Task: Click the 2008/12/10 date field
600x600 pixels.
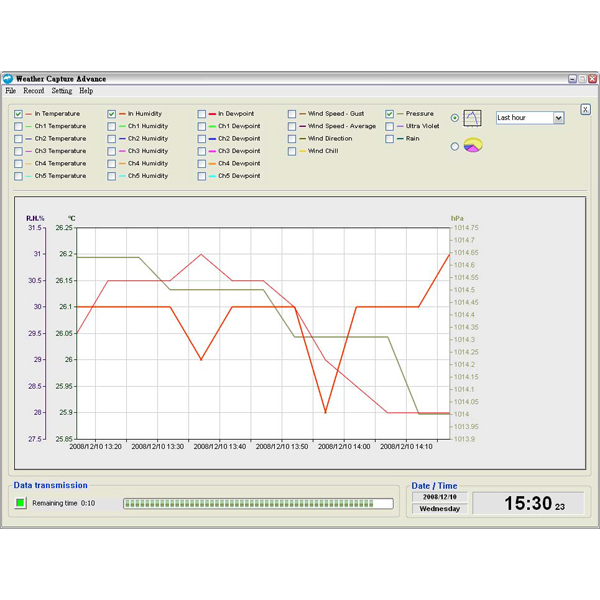Action: click(440, 497)
